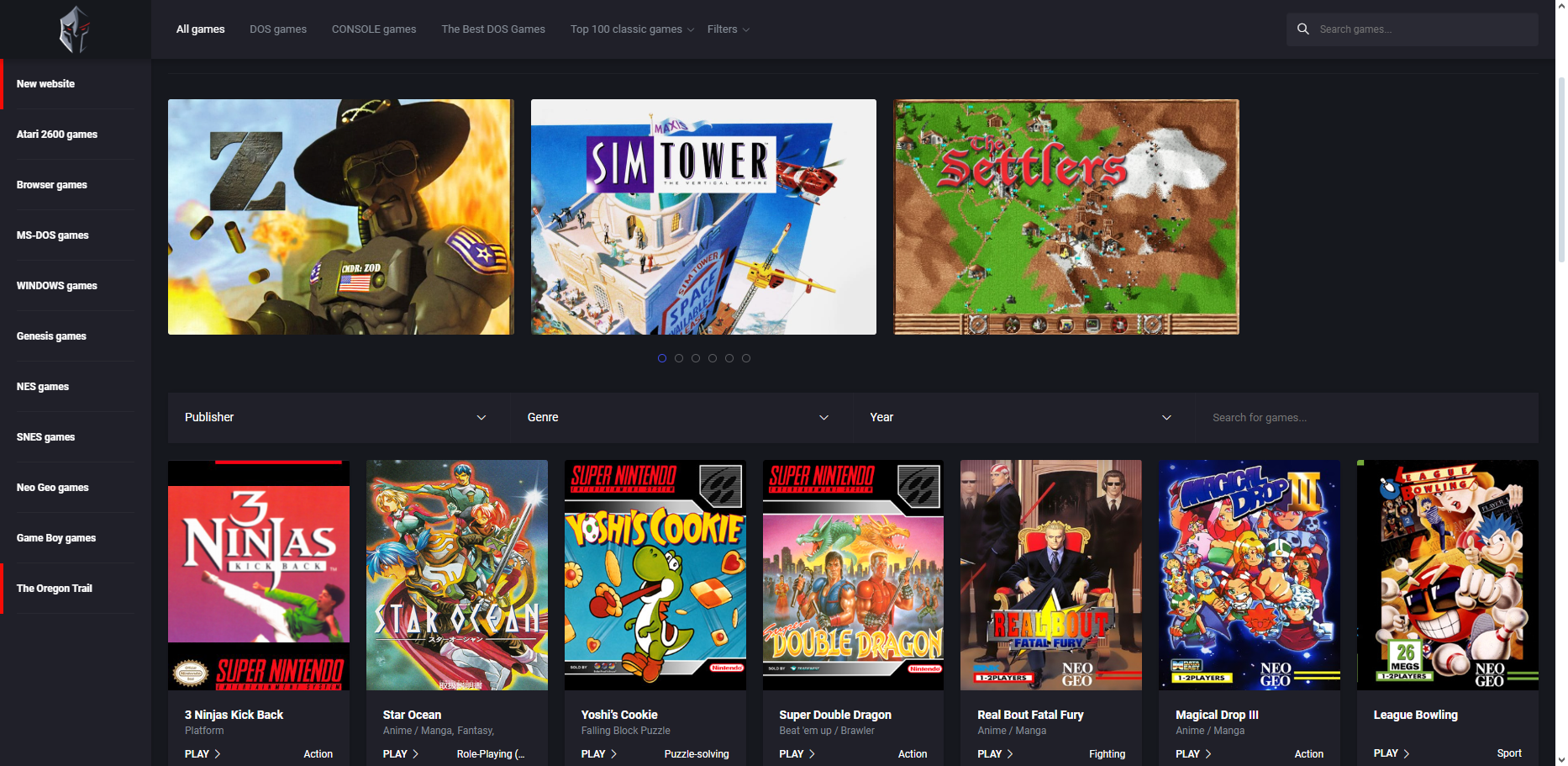Click the Sport tag on League Bowling
Image resolution: width=1568 pixels, height=766 pixels.
point(1509,753)
